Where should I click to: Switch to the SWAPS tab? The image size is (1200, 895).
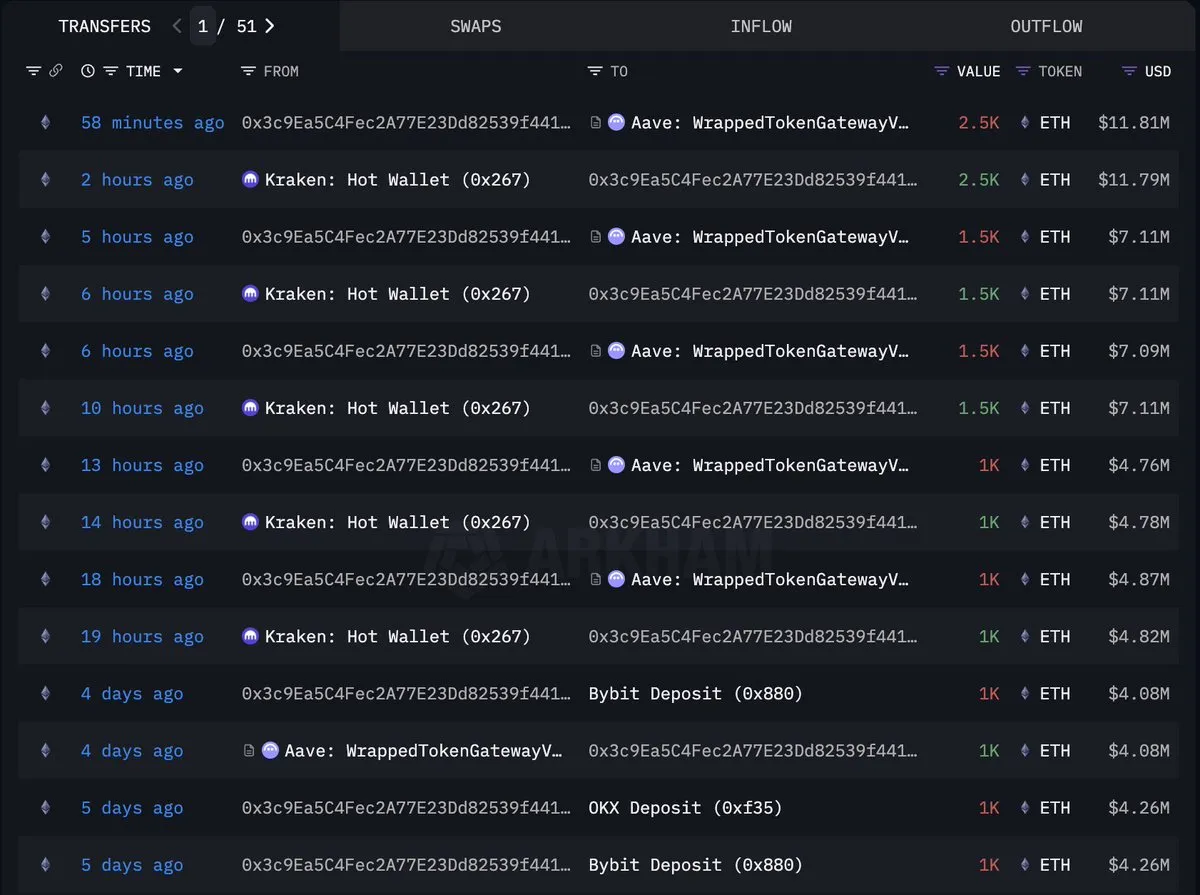475,26
